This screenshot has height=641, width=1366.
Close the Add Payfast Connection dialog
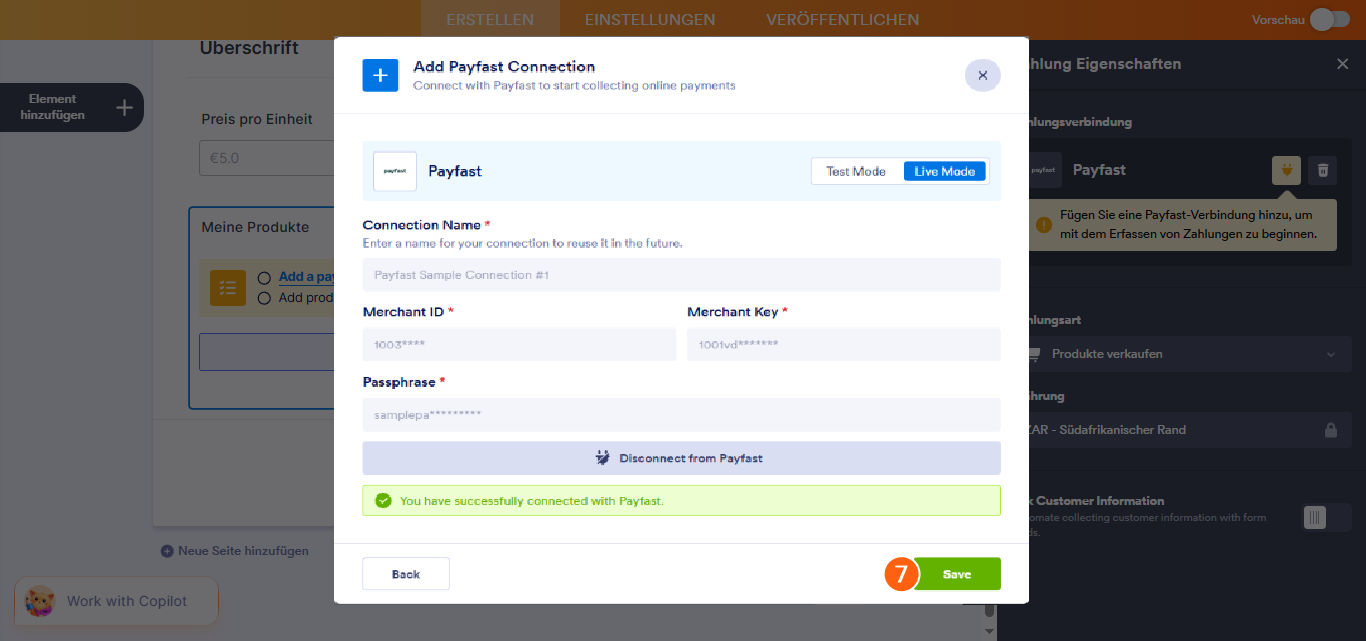(x=982, y=75)
